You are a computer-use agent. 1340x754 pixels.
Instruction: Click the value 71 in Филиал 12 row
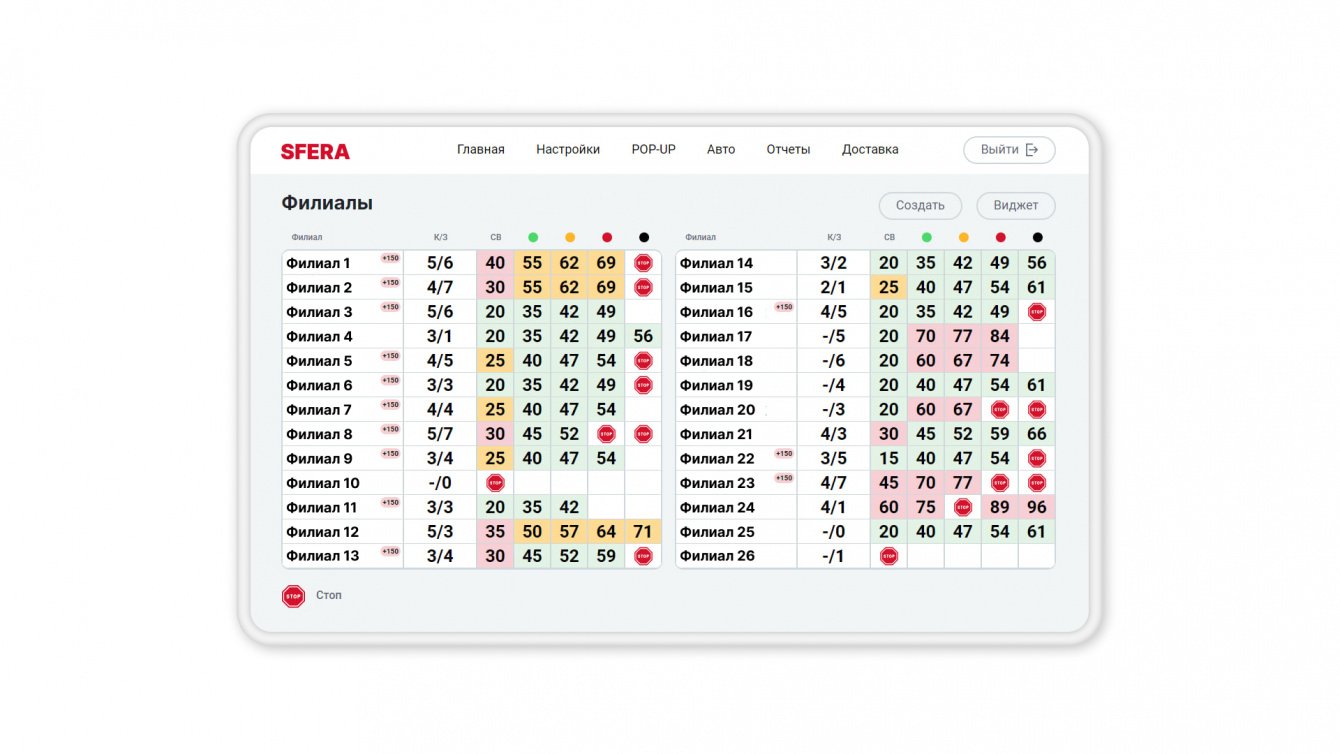pos(643,532)
